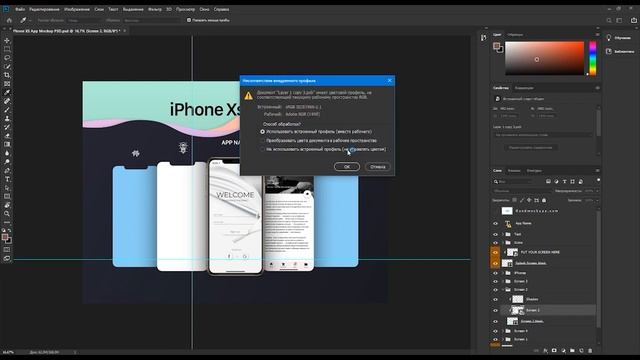The height and width of the screenshot is (360, 640).
Task: Hide the App Name text layer
Action: 496,224
